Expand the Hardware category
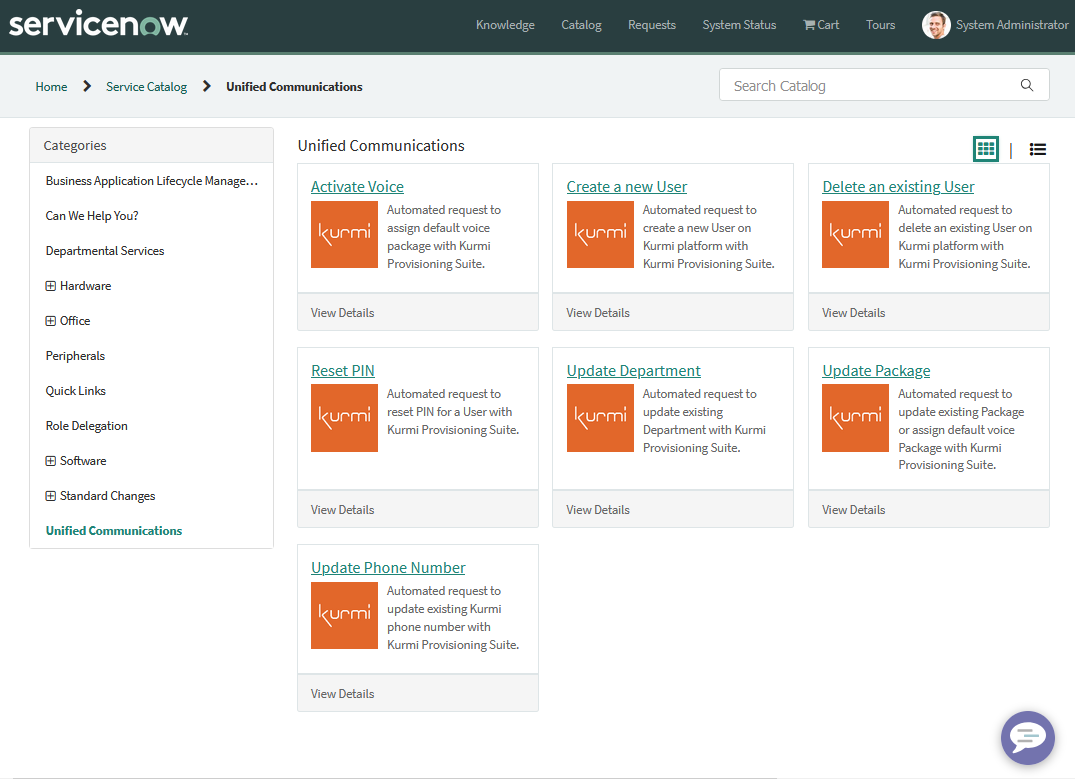The image size is (1075, 779). (x=50, y=286)
